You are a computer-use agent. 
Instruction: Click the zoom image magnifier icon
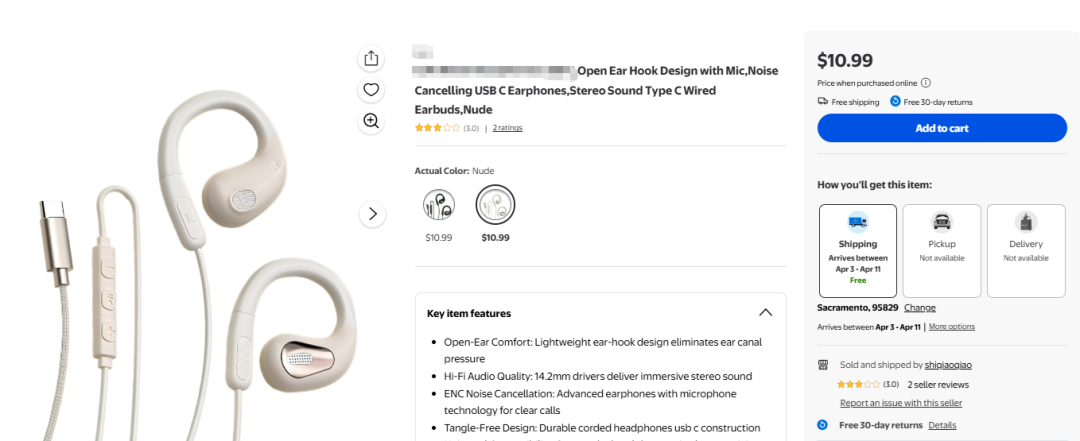[371, 121]
